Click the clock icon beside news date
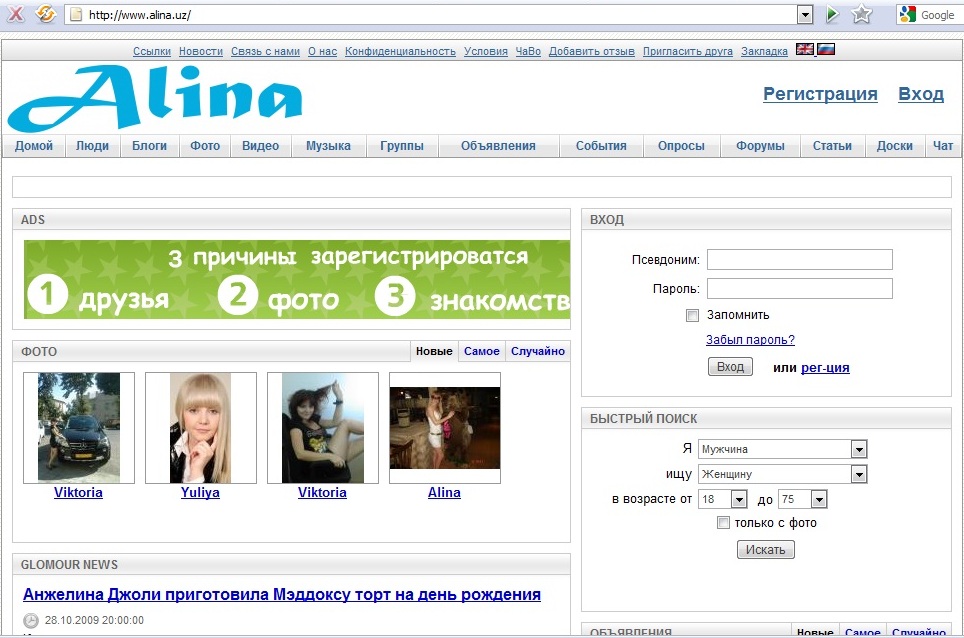Screen dimensions: 964x638 coord(31,621)
